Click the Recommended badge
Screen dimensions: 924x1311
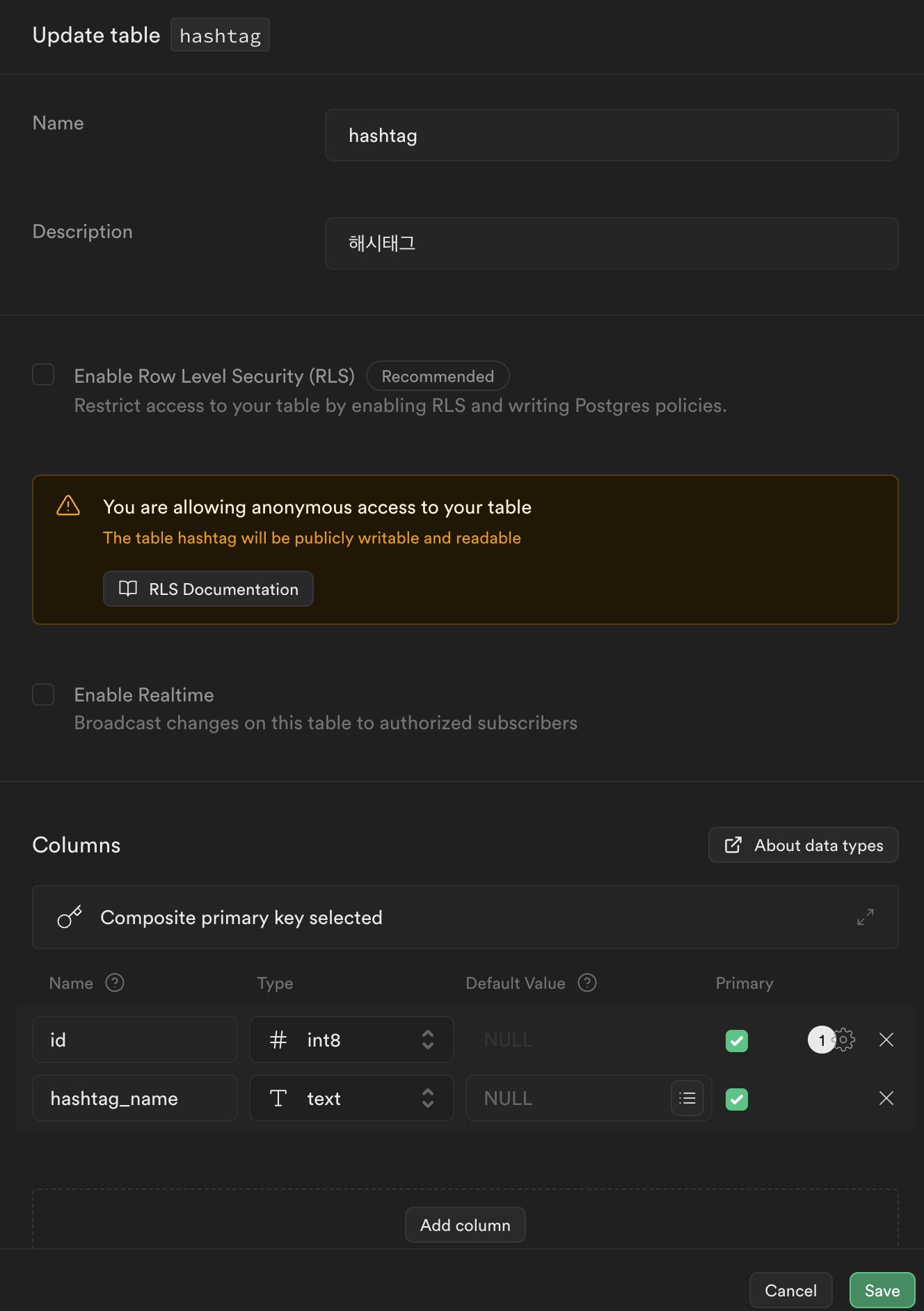[x=438, y=376]
